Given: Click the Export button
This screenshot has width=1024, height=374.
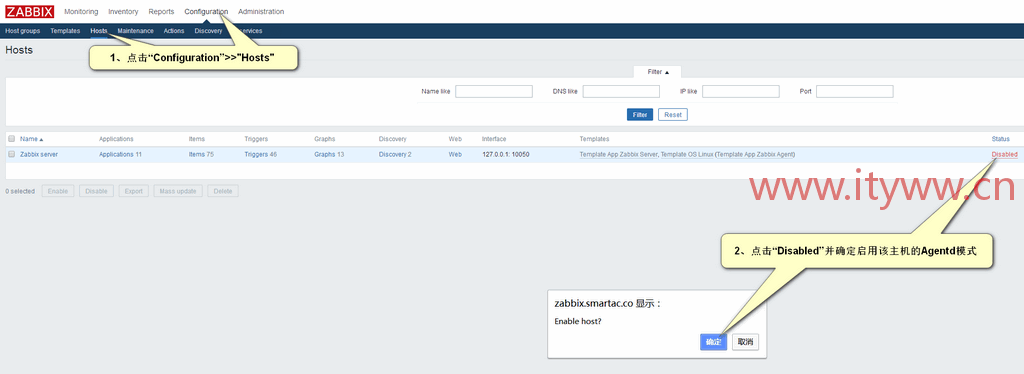Looking at the screenshot, I should [x=133, y=191].
